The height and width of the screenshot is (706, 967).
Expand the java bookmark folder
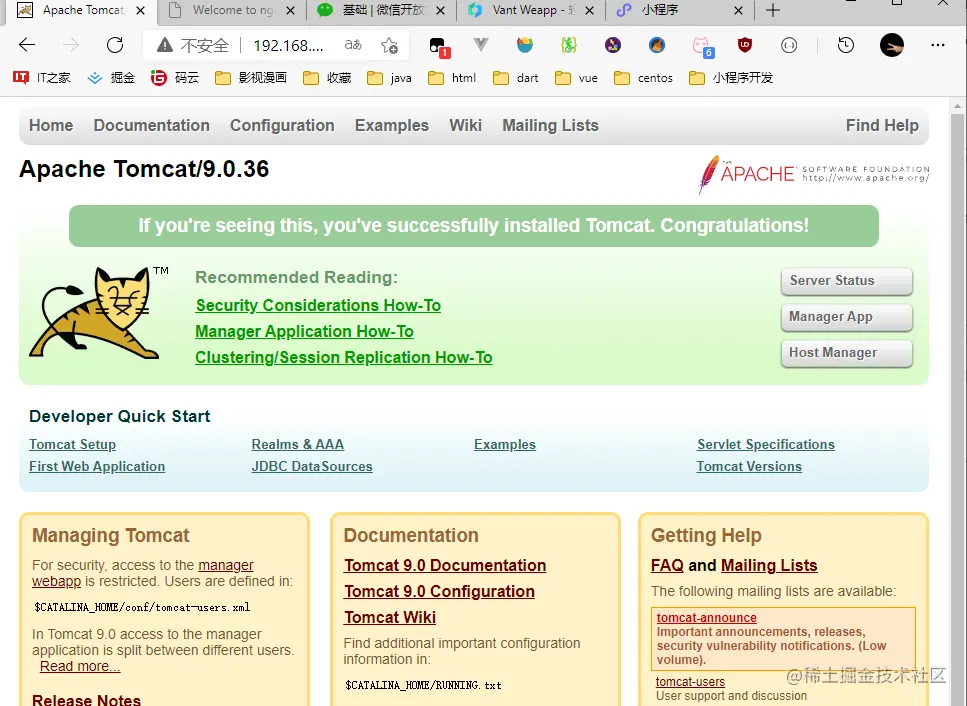point(389,78)
